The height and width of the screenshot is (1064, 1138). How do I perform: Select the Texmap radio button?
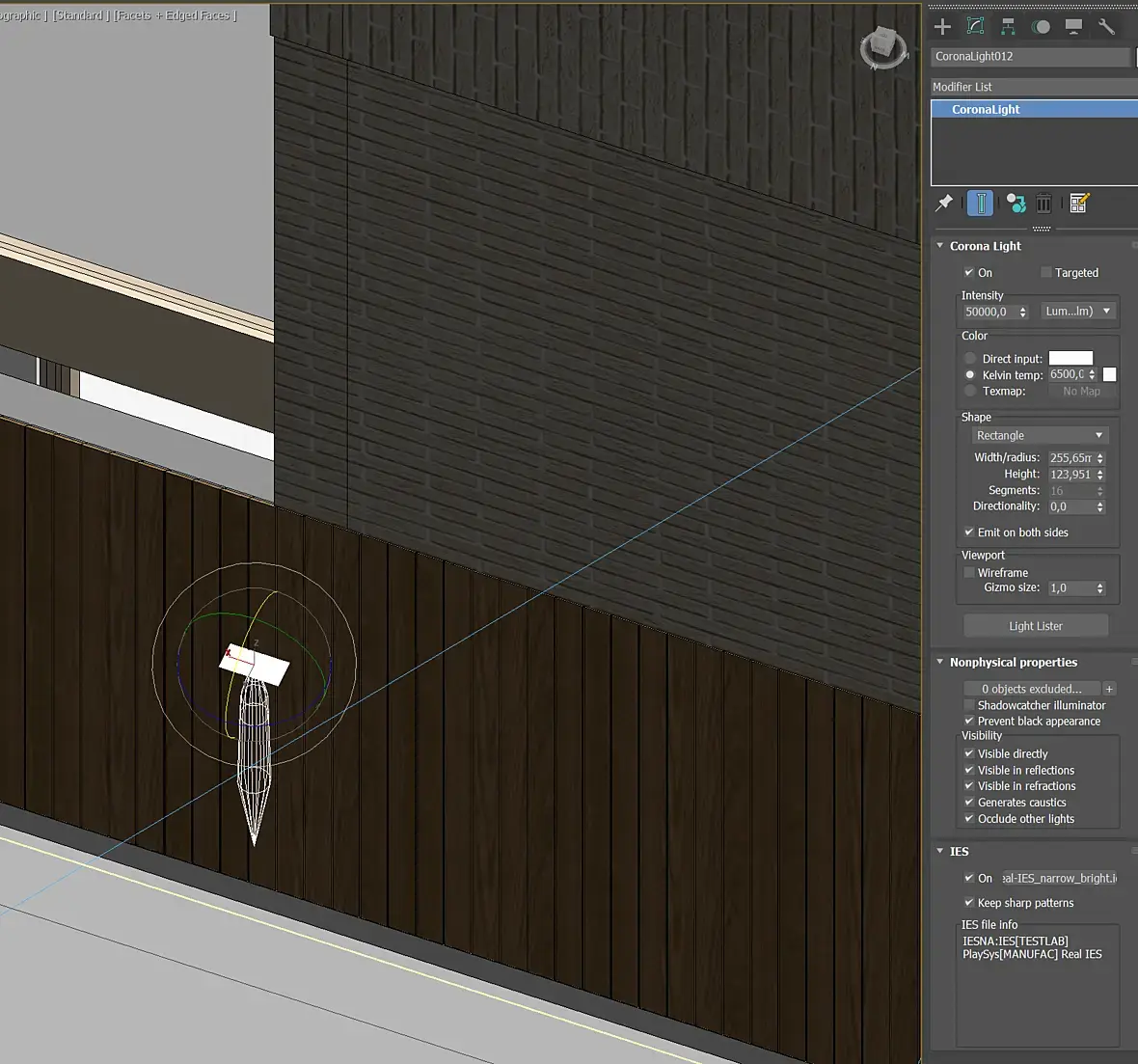969,391
